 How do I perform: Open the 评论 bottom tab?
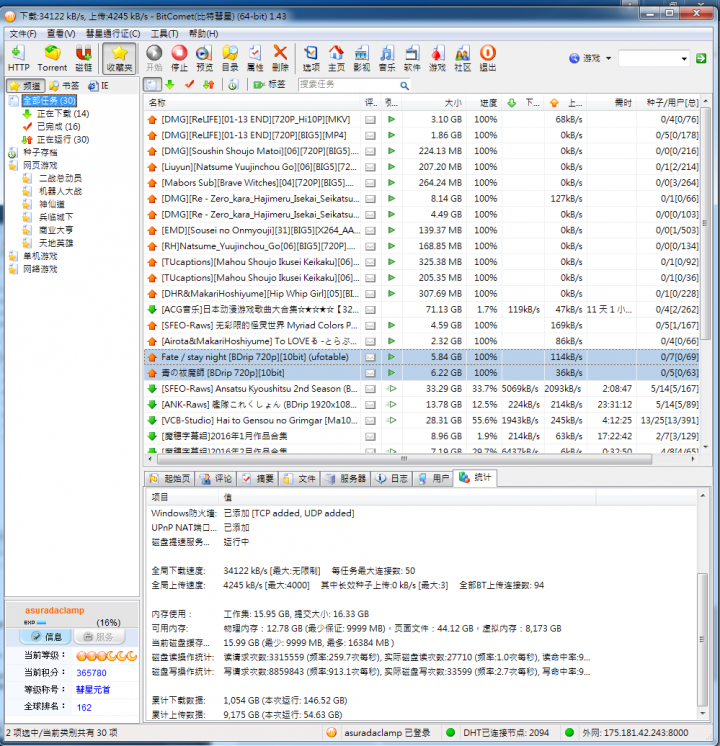[217, 479]
